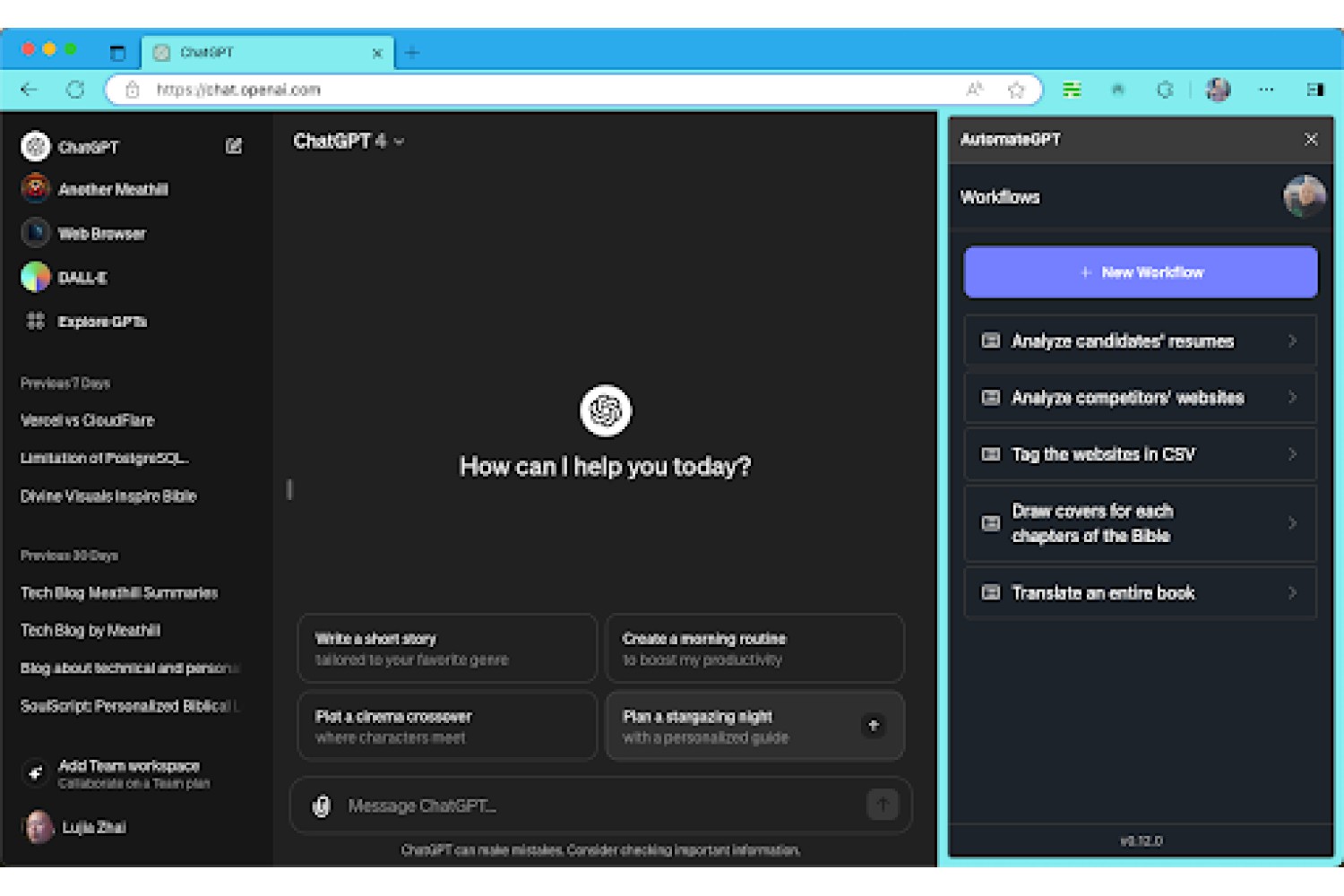1344x896 pixels.
Task: Click the browser address bar URL
Action: [x=238, y=90]
